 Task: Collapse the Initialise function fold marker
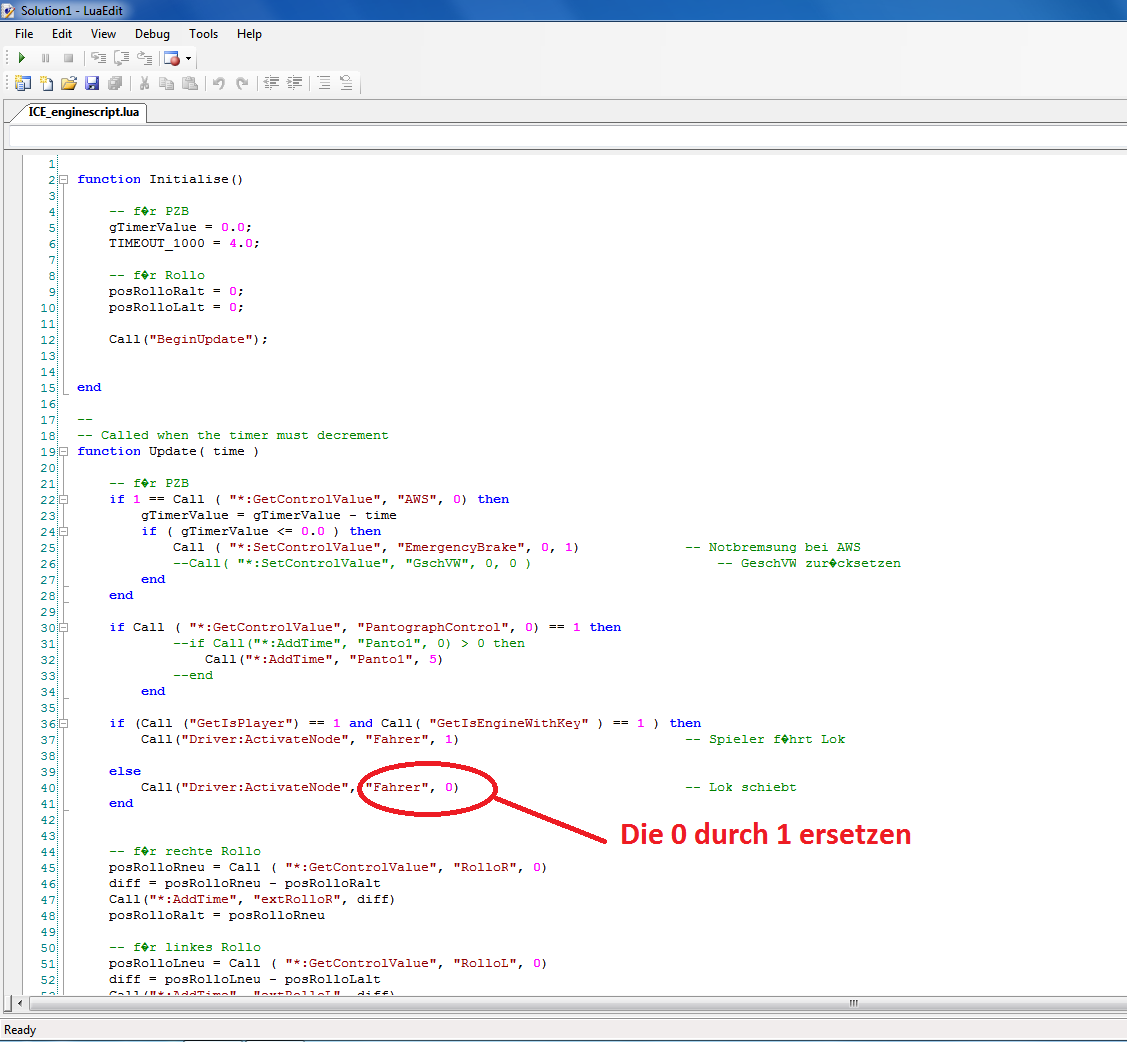[64, 180]
